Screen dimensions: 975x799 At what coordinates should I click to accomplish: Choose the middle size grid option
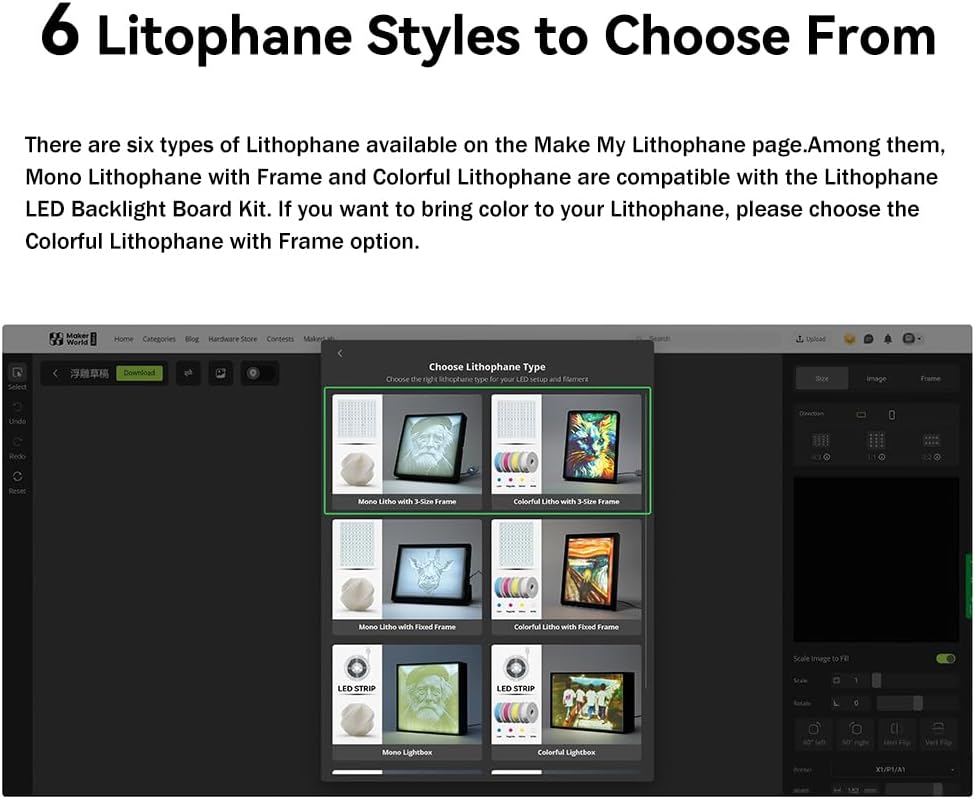click(876, 441)
